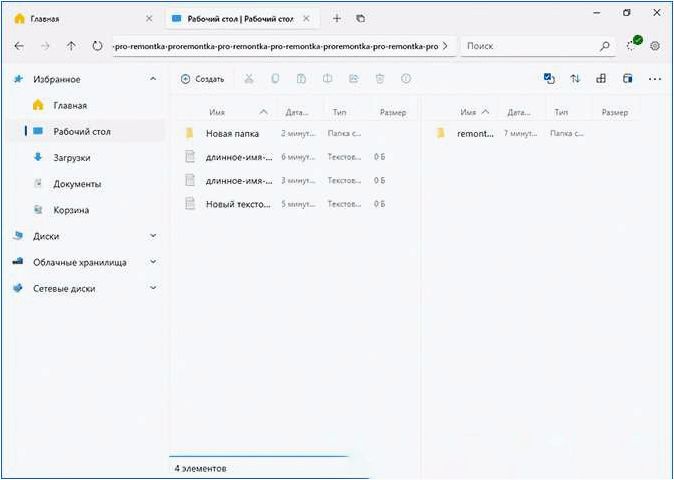The width and height of the screenshot is (674, 480).
Task: Close the Главная tab
Action: 149,19
